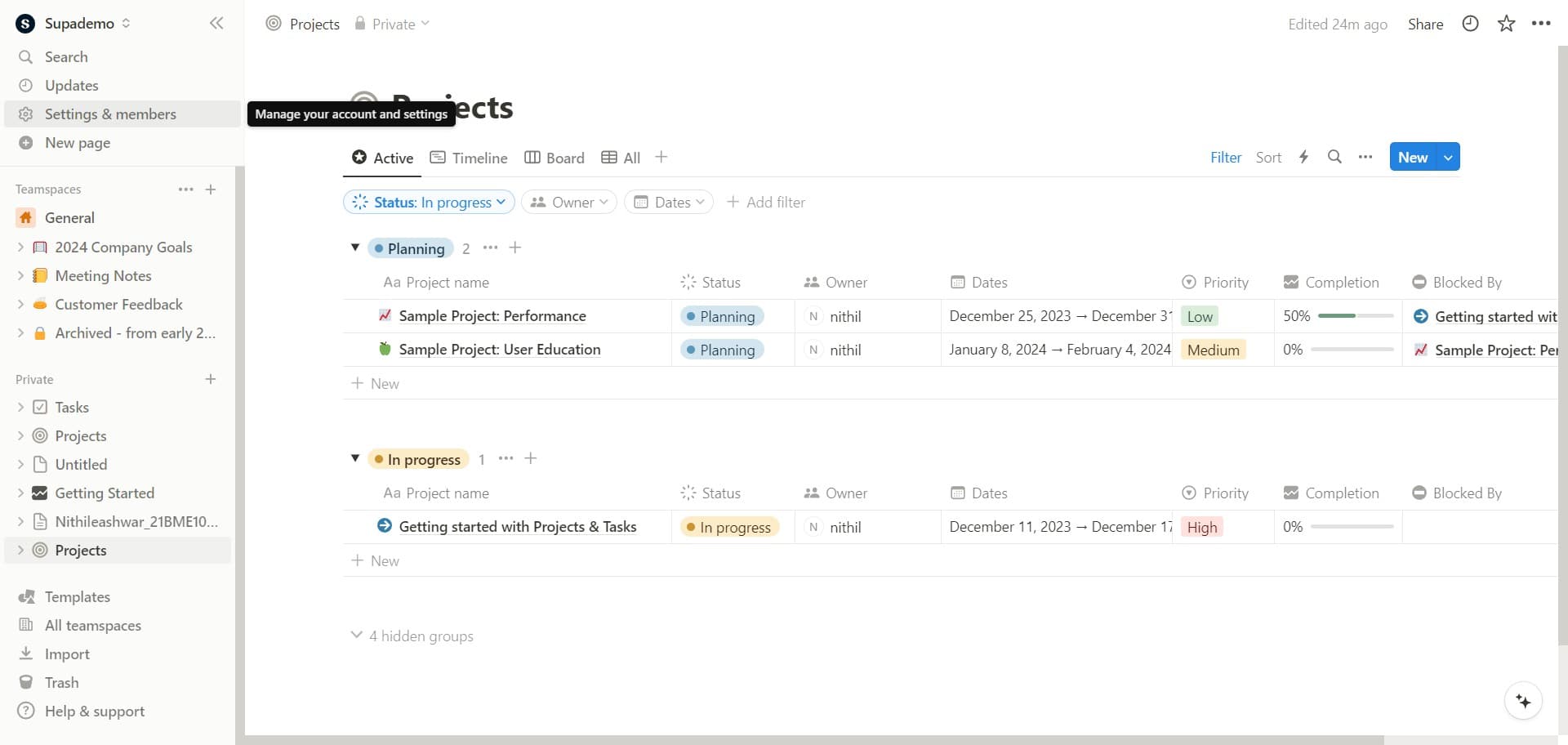
Task: Open Settings & members
Action: (x=109, y=114)
